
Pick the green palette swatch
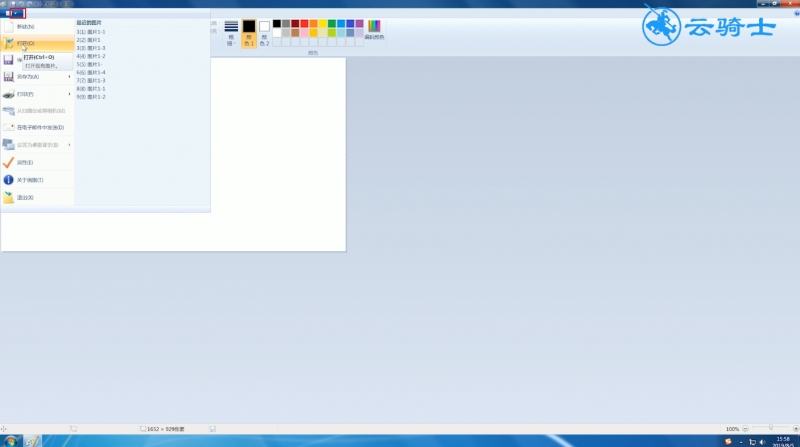[332, 23]
